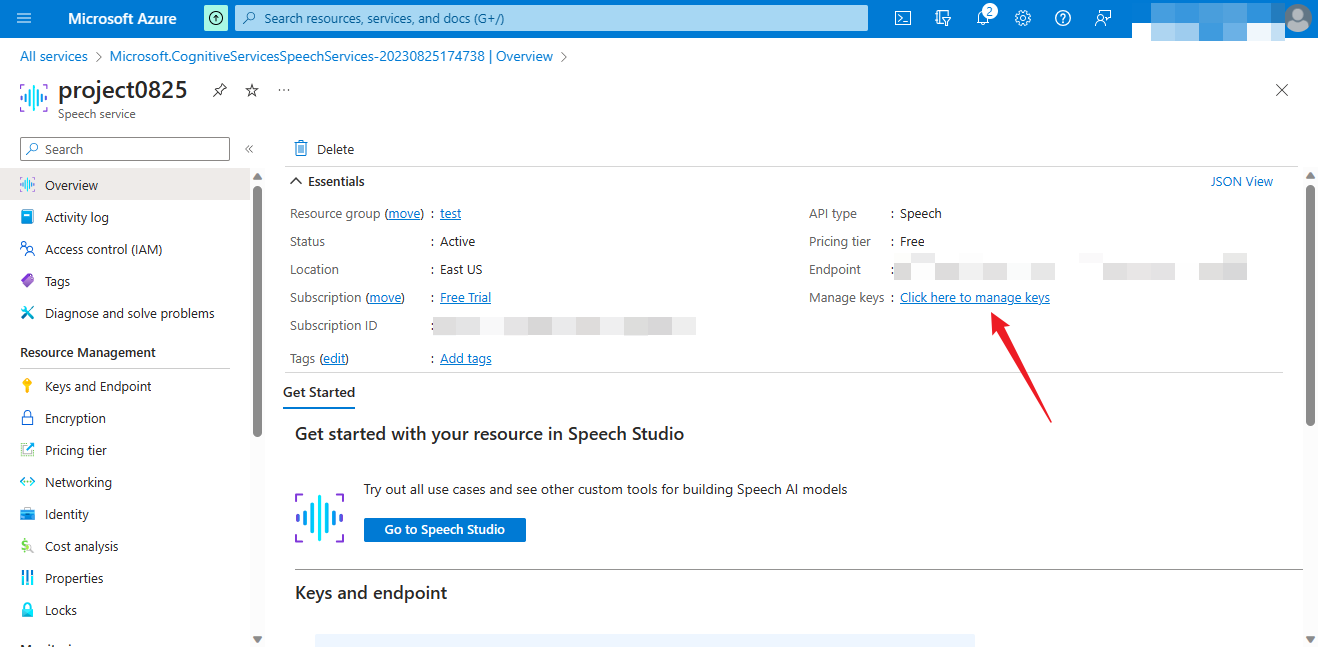
Task: Close the project0825 blade
Action: [1282, 90]
